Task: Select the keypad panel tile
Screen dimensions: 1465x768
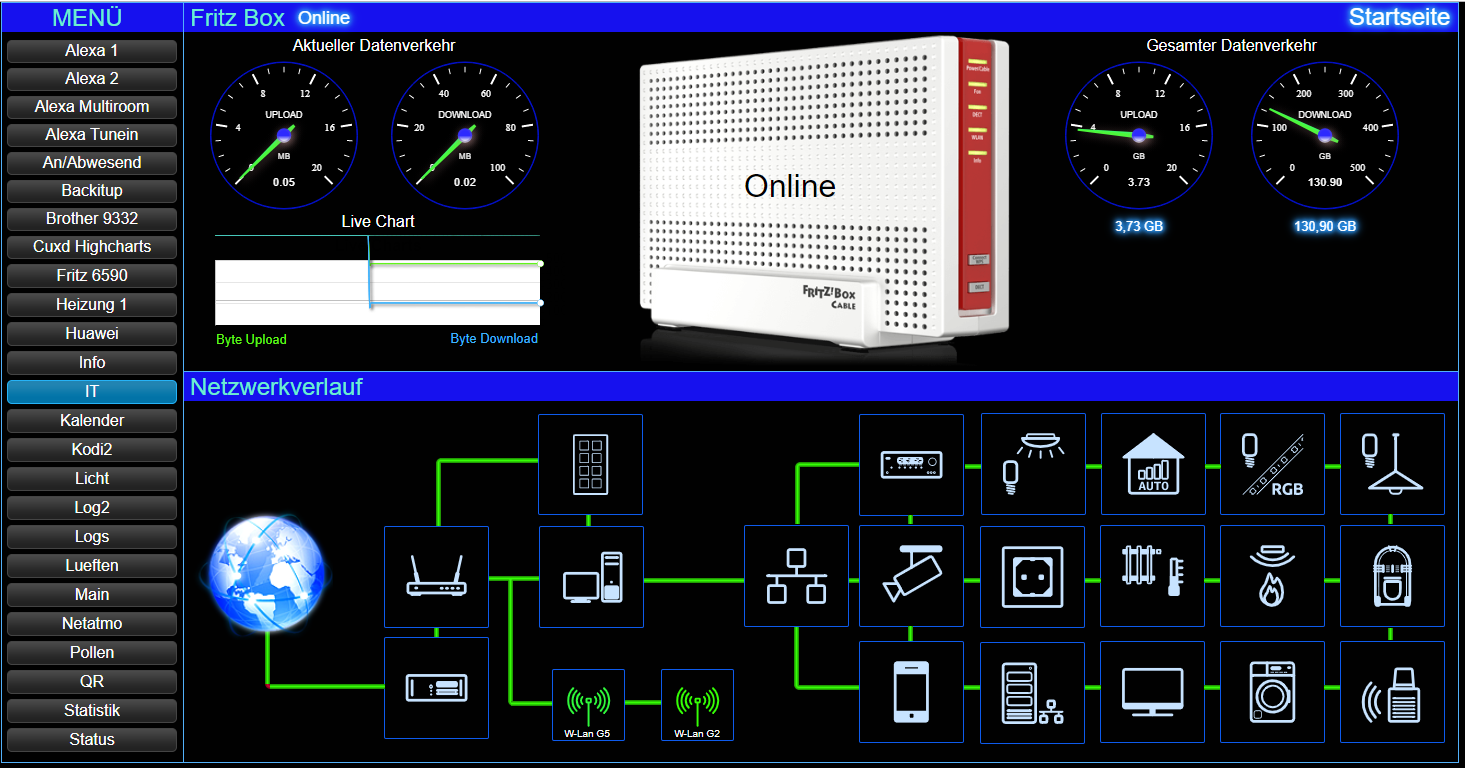Action: pos(590,464)
